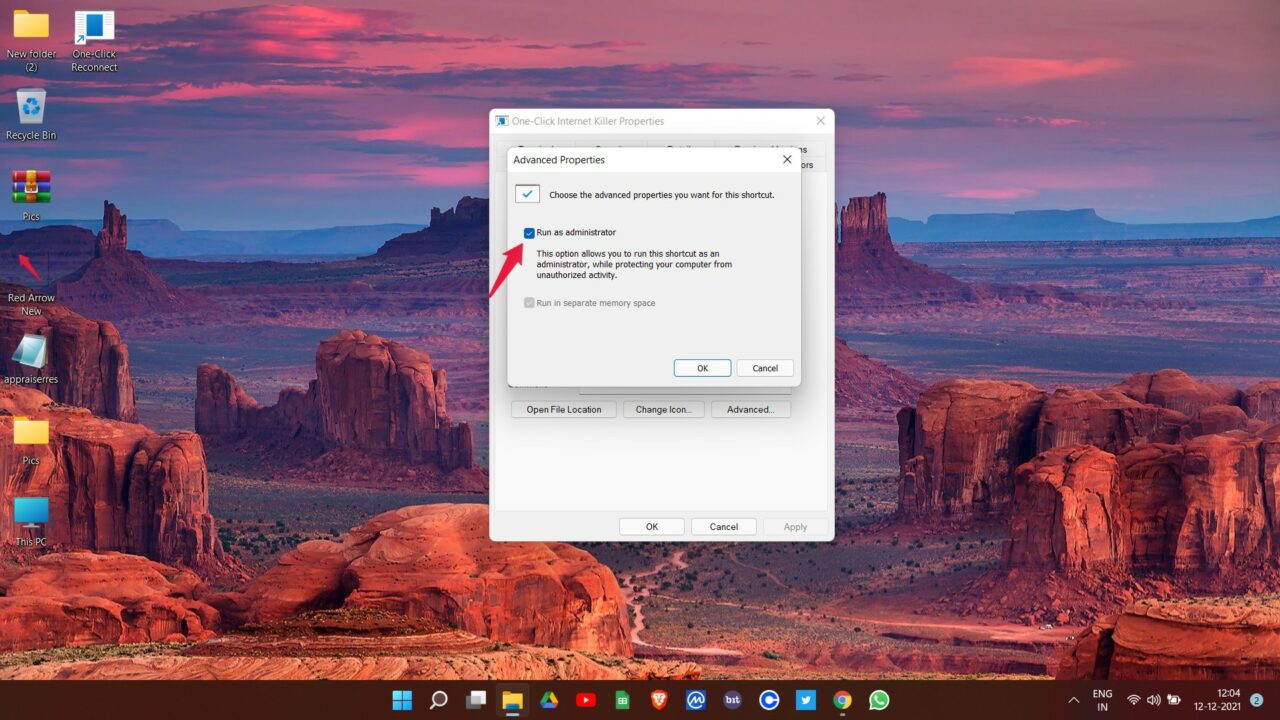Select the appraiserres desktop file
The height and width of the screenshot is (720, 1280).
pos(31,359)
